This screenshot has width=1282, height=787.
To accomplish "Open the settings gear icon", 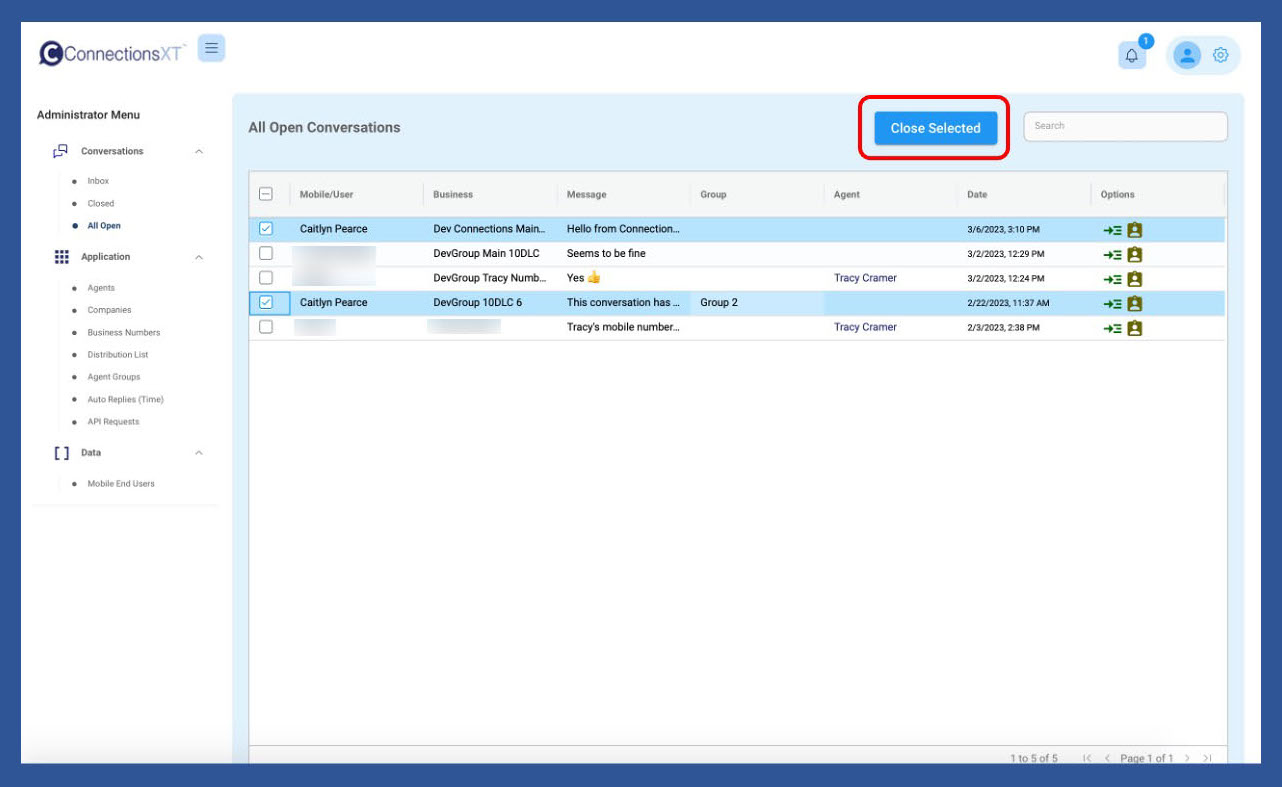I will [x=1220, y=56].
